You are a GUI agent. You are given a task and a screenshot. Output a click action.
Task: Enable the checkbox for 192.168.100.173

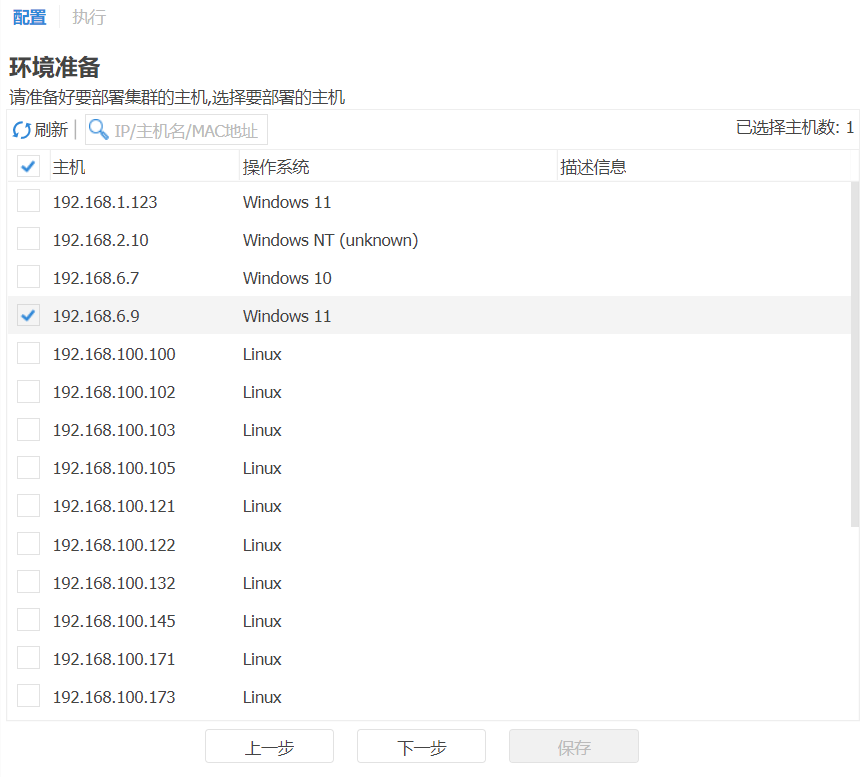click(29, 697)
